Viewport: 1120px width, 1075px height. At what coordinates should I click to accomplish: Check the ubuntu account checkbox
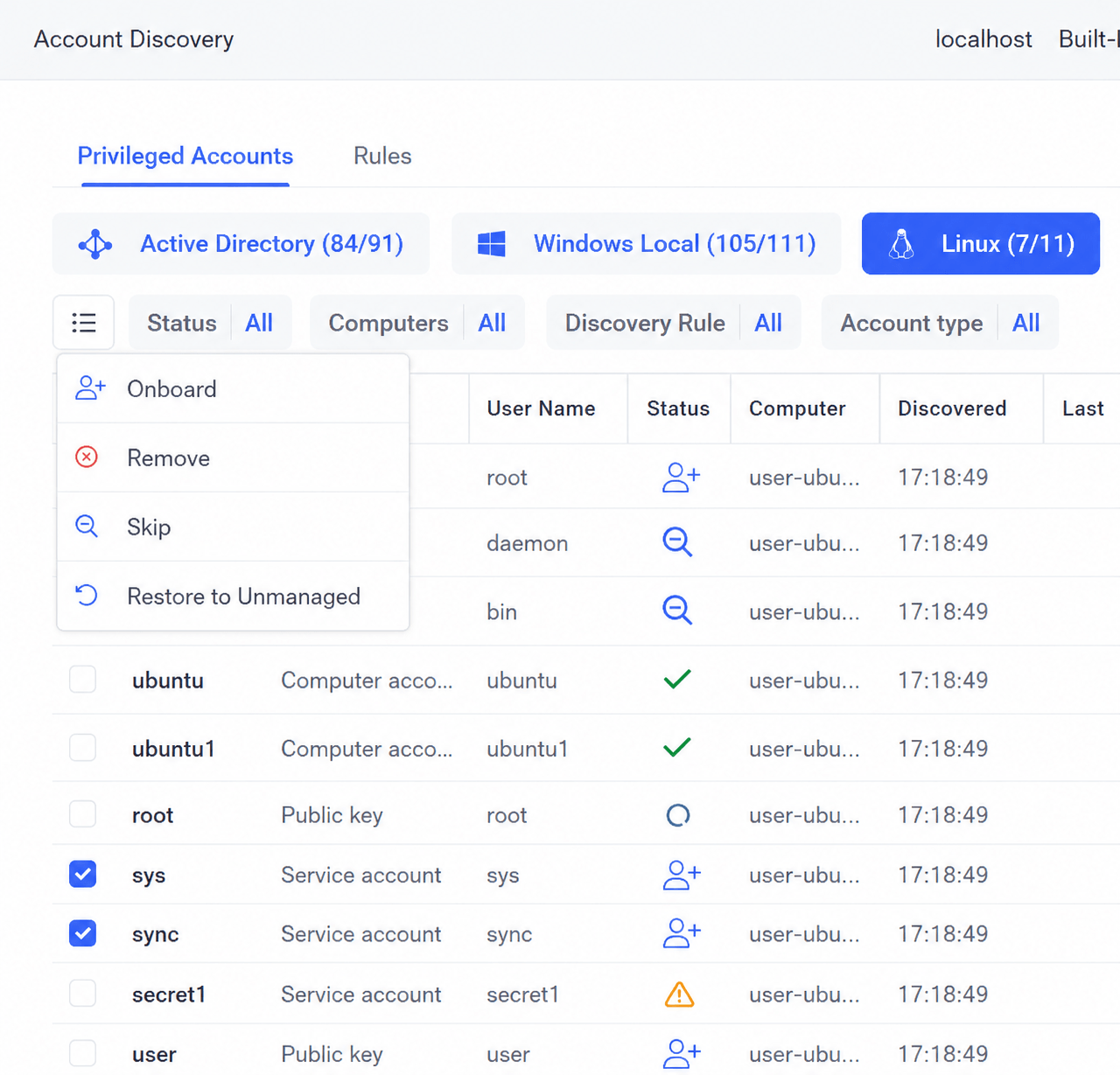(83, 680)
